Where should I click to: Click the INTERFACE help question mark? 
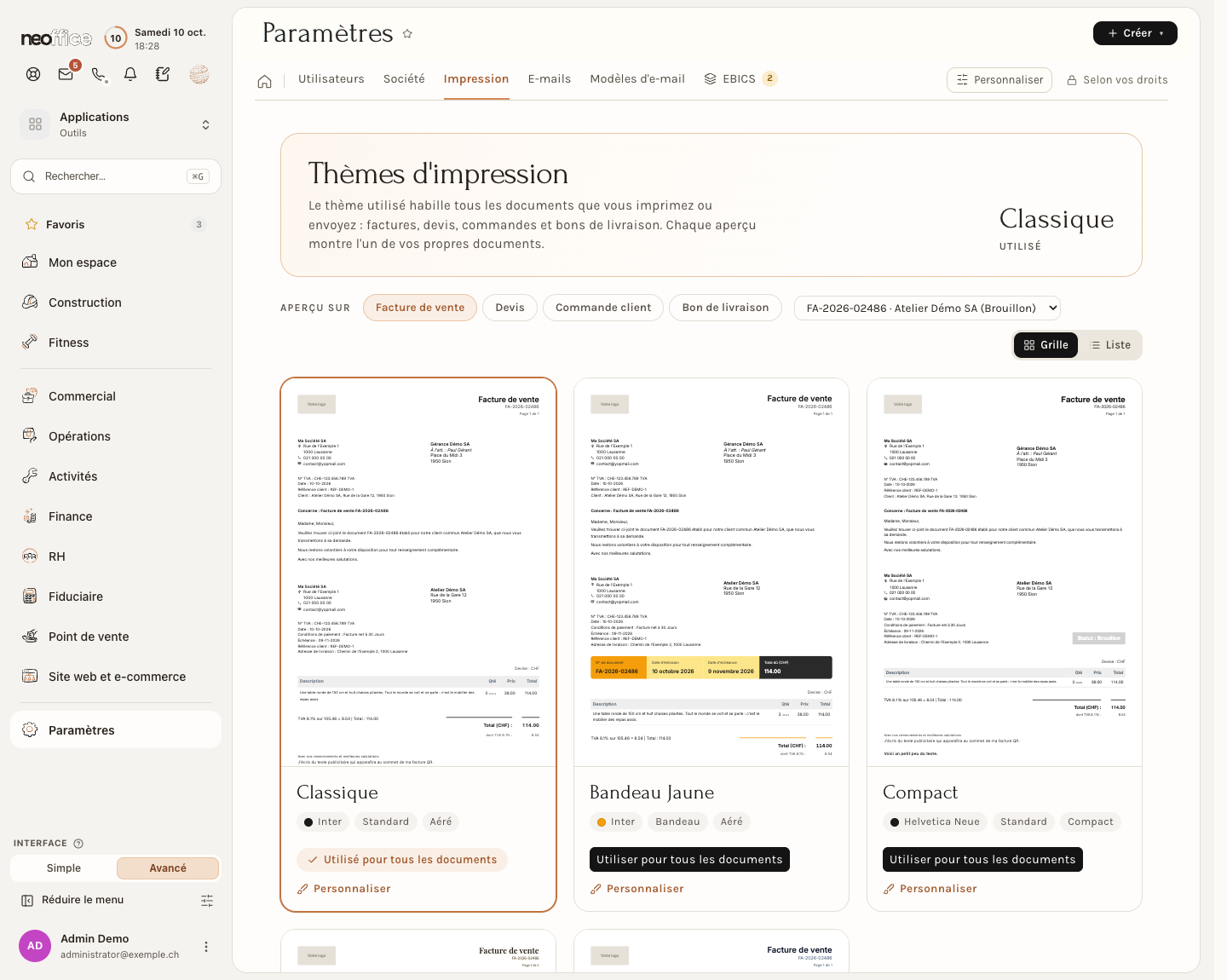[x=78, y=844]
